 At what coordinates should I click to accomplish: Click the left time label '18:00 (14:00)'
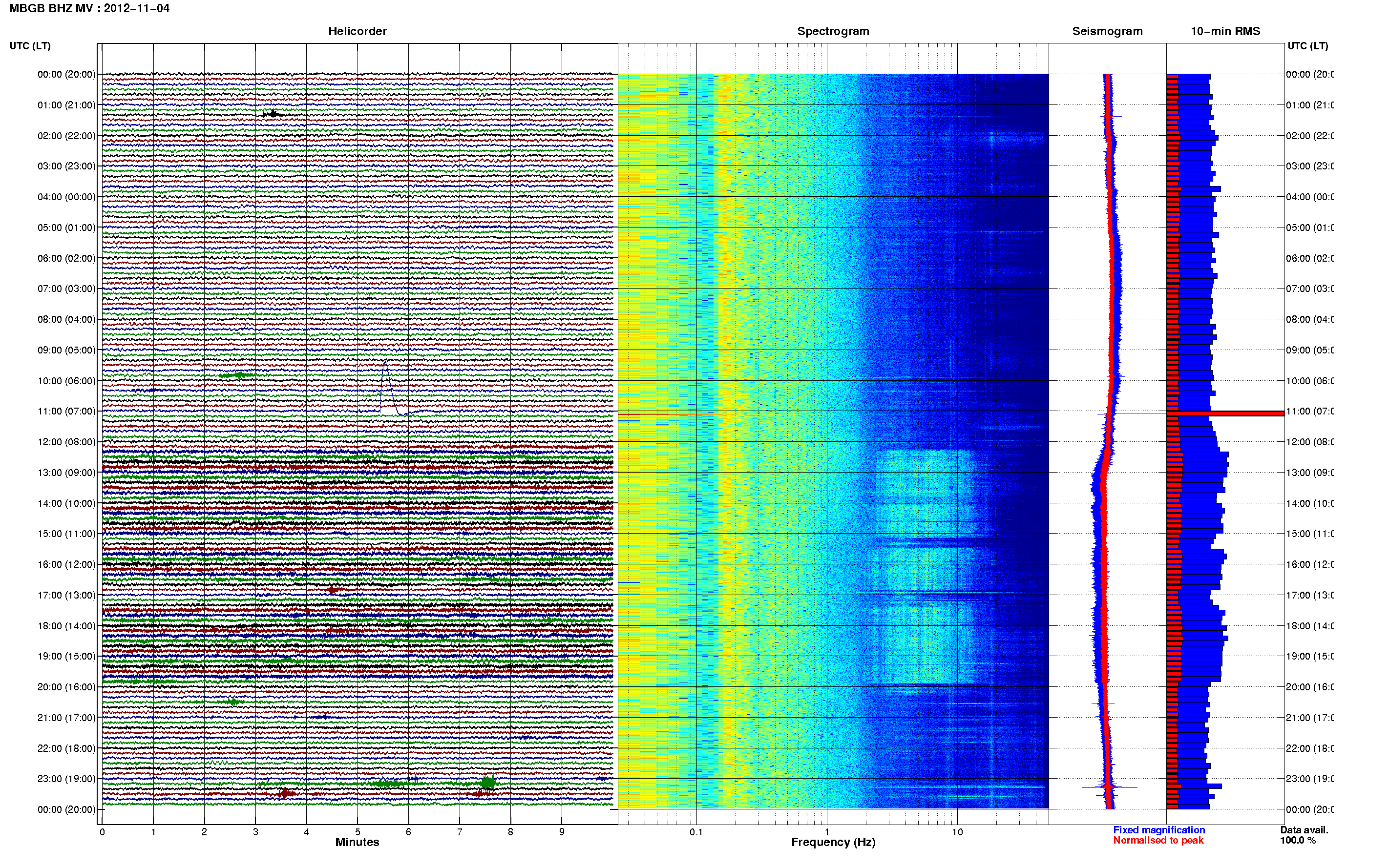pos(66,626)
